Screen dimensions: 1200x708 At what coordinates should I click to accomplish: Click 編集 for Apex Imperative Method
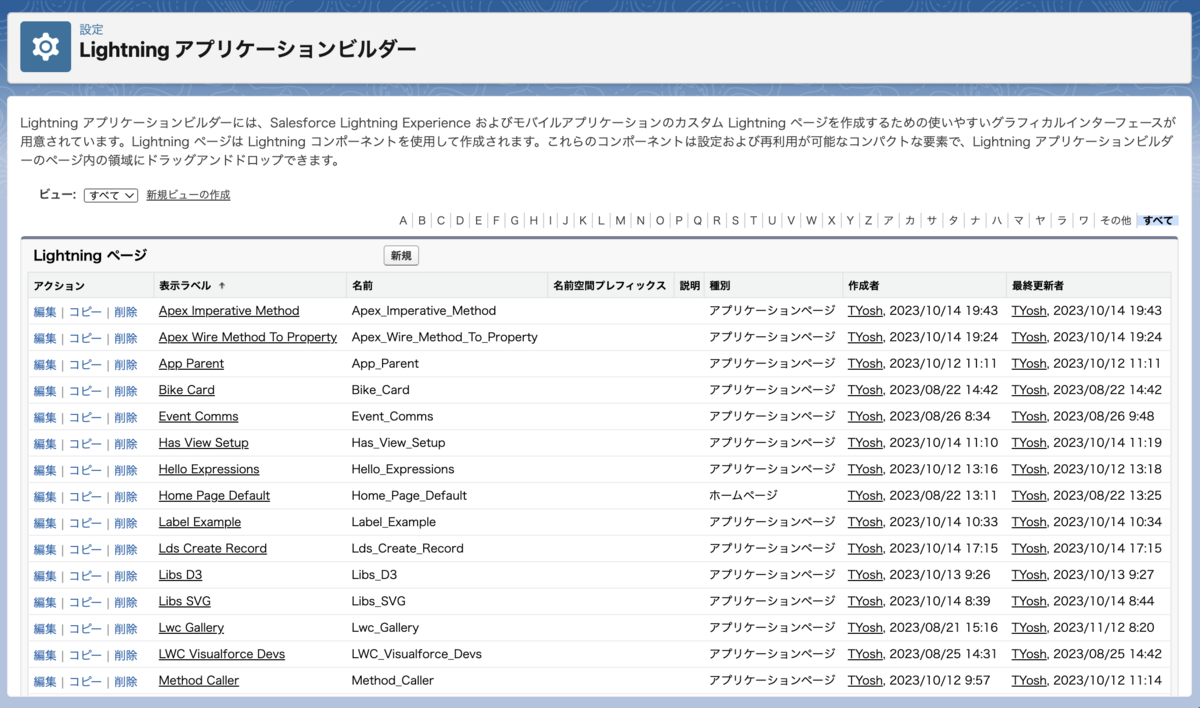click(45, 312)
